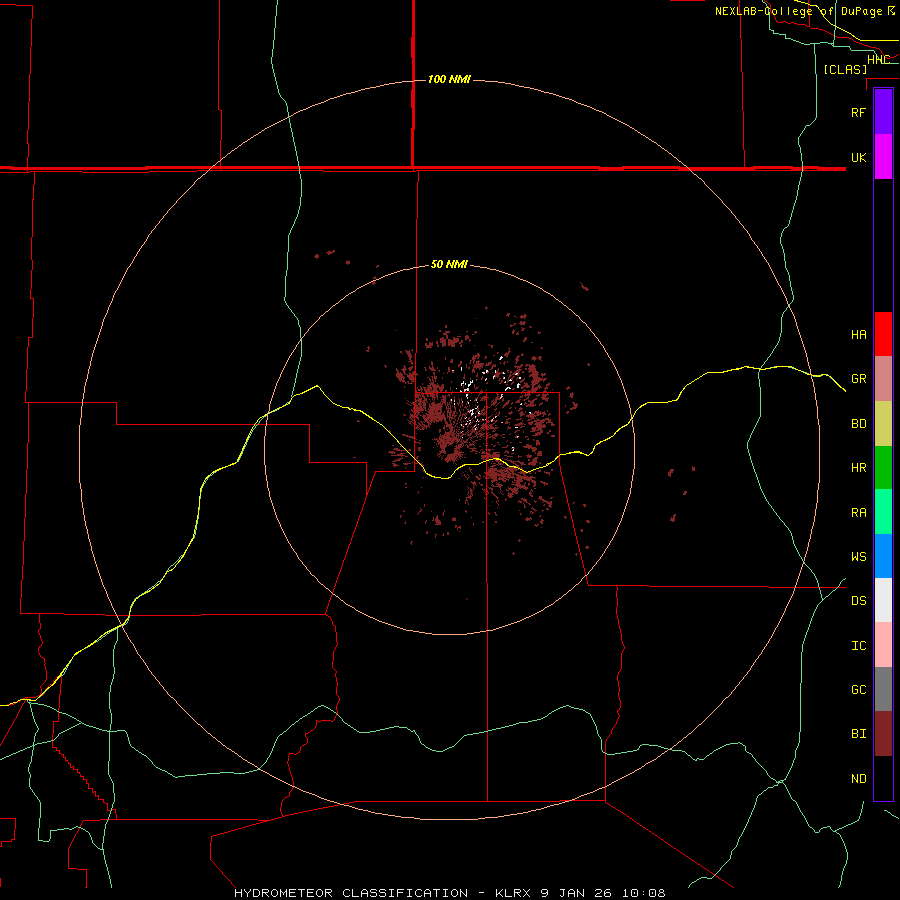Click the magenta UK color swatch
Viewport: 900px width, 900px height.
coord(883,157)
